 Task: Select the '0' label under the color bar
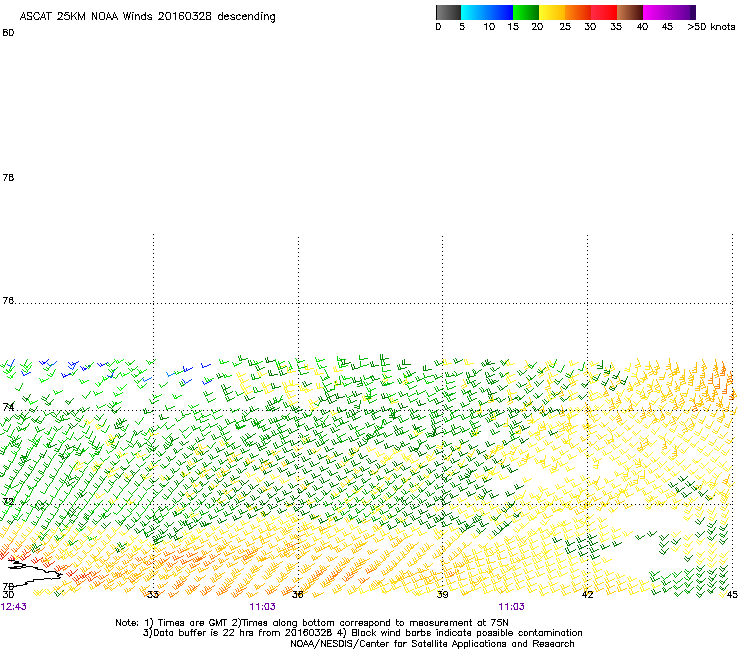[x=438, y=27]
